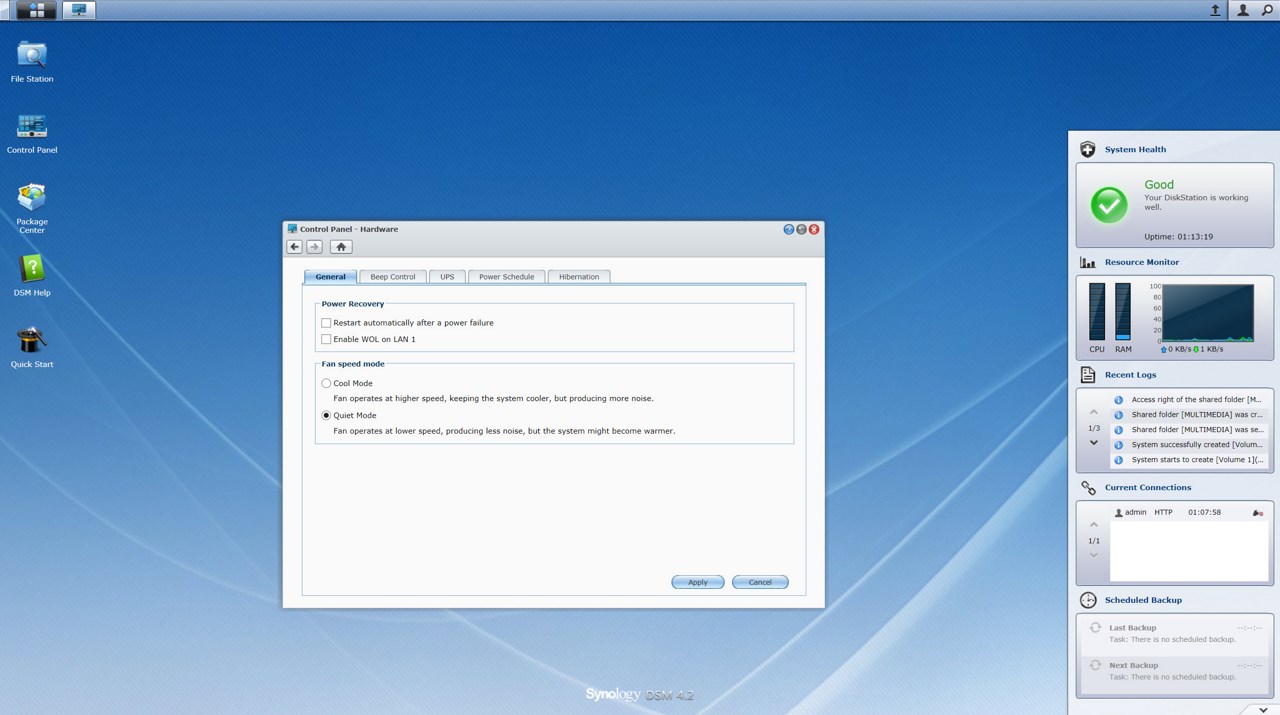The height and width of the screenshot is (715, 1280).
Task: Enable WOL on LAN 1 checkbox
Action: [x=326, y=339]
